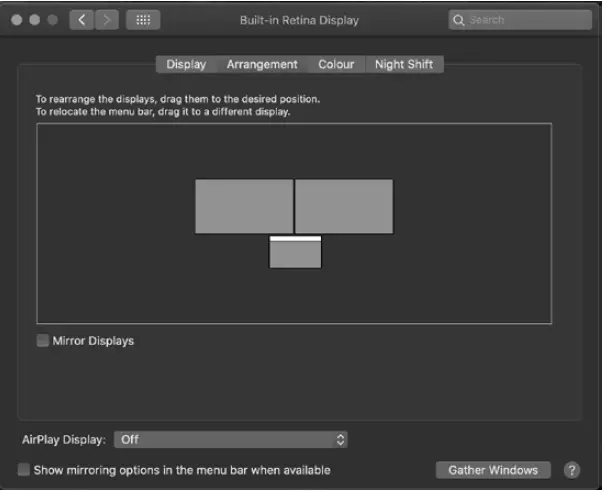Click the yellow minimize window button
Screen dimensions: 605x492
[x=35, y=20]
